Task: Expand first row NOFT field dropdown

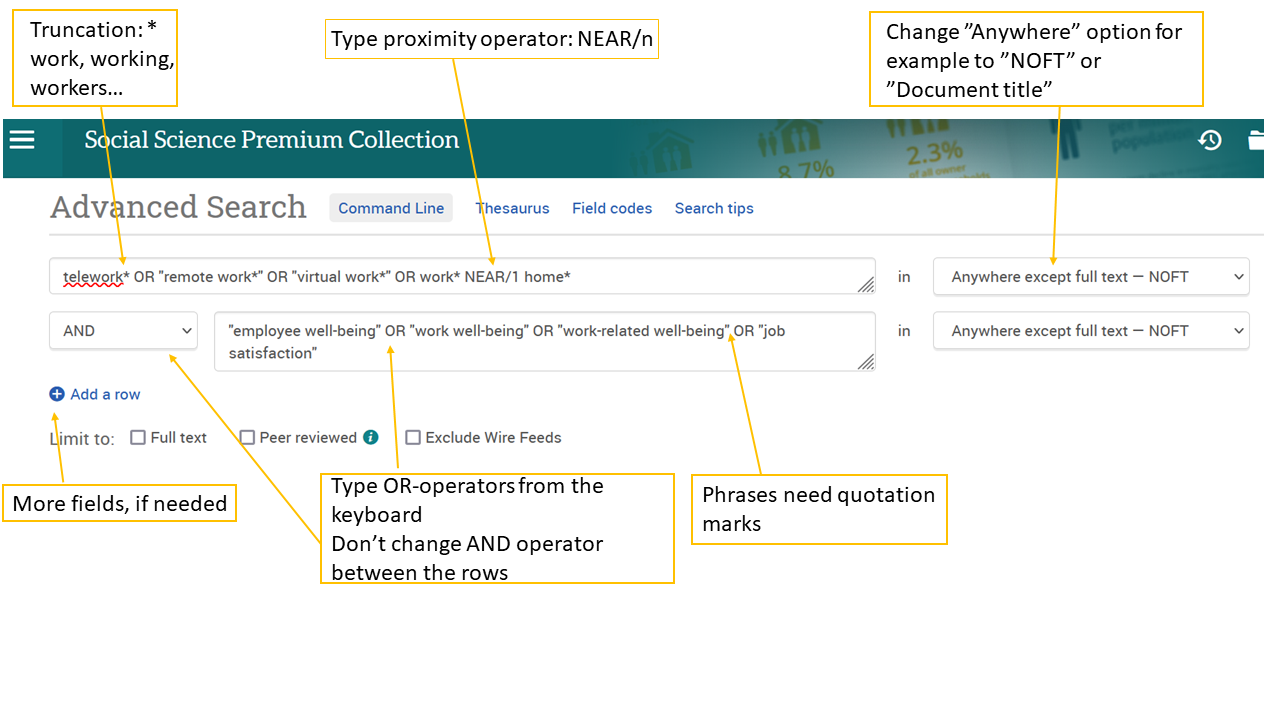Action: 1091,277
